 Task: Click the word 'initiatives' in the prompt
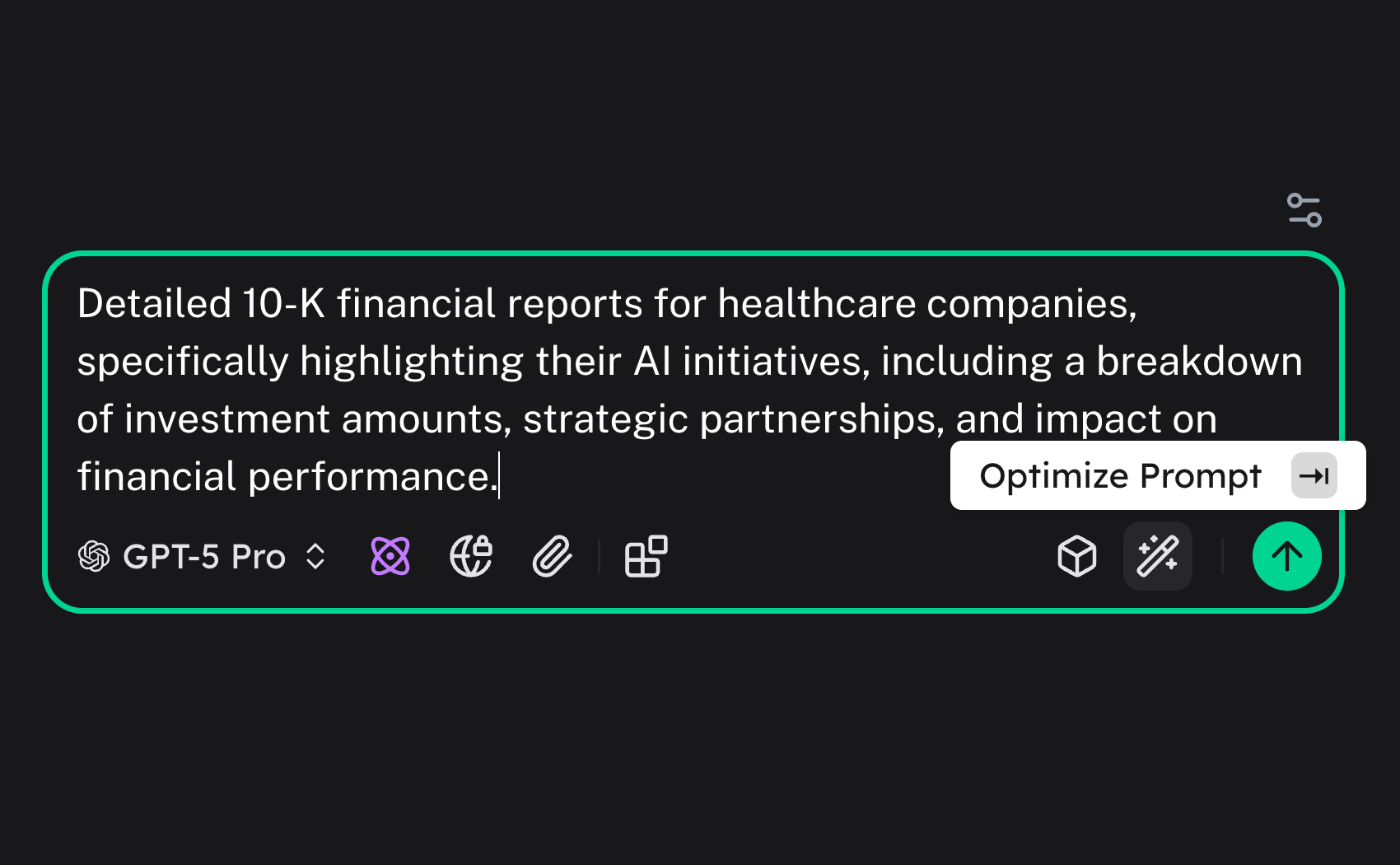[775, 362]
